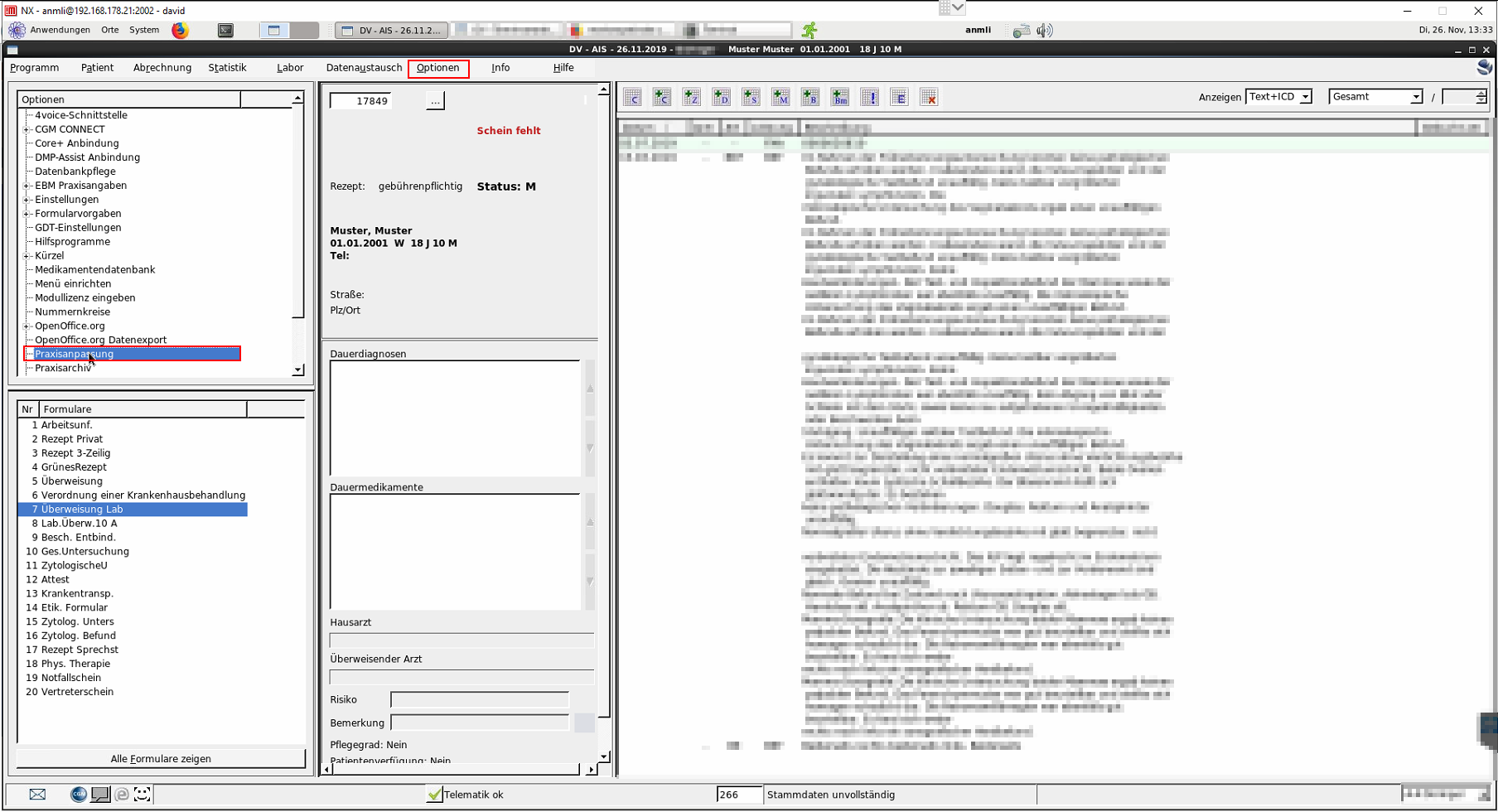Click the exclamation mark toolbar icon
The image size is (1498, 812).
[x=870, y=98]
